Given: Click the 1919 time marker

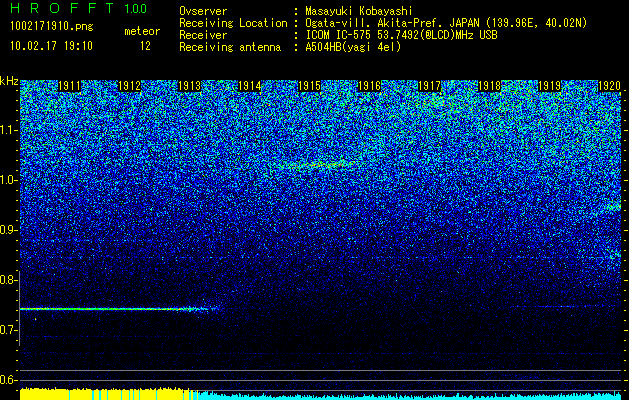Looking at the screenshot, I should [x=550, y=86].
